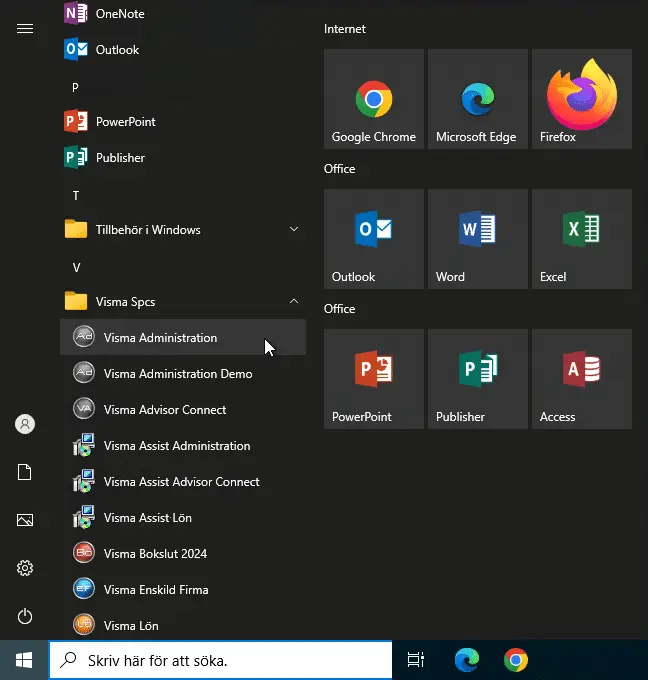Viewport: 648px width, 680px height.
Task: Click the Google Chrome tile
Action: pyautogui.click(x=373, y=99)
